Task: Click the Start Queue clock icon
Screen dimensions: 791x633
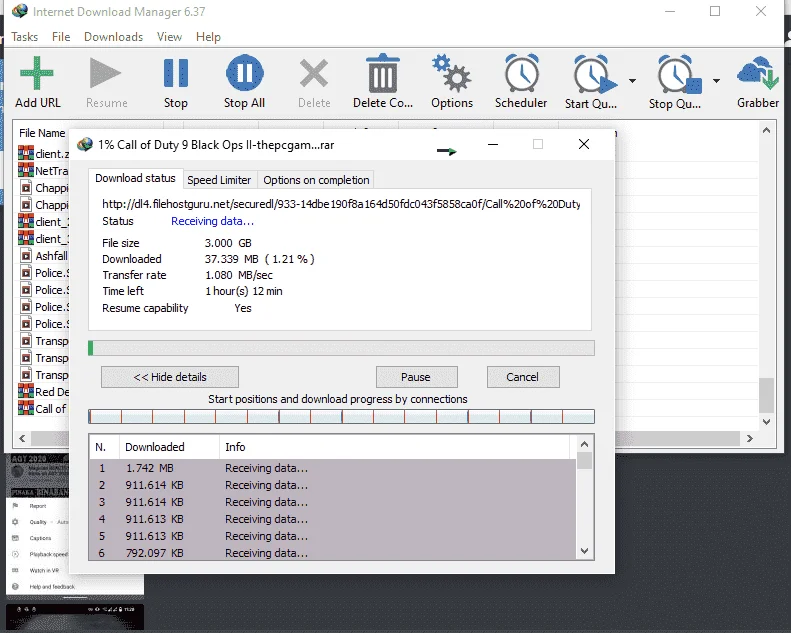Action: tap(594, 74)
